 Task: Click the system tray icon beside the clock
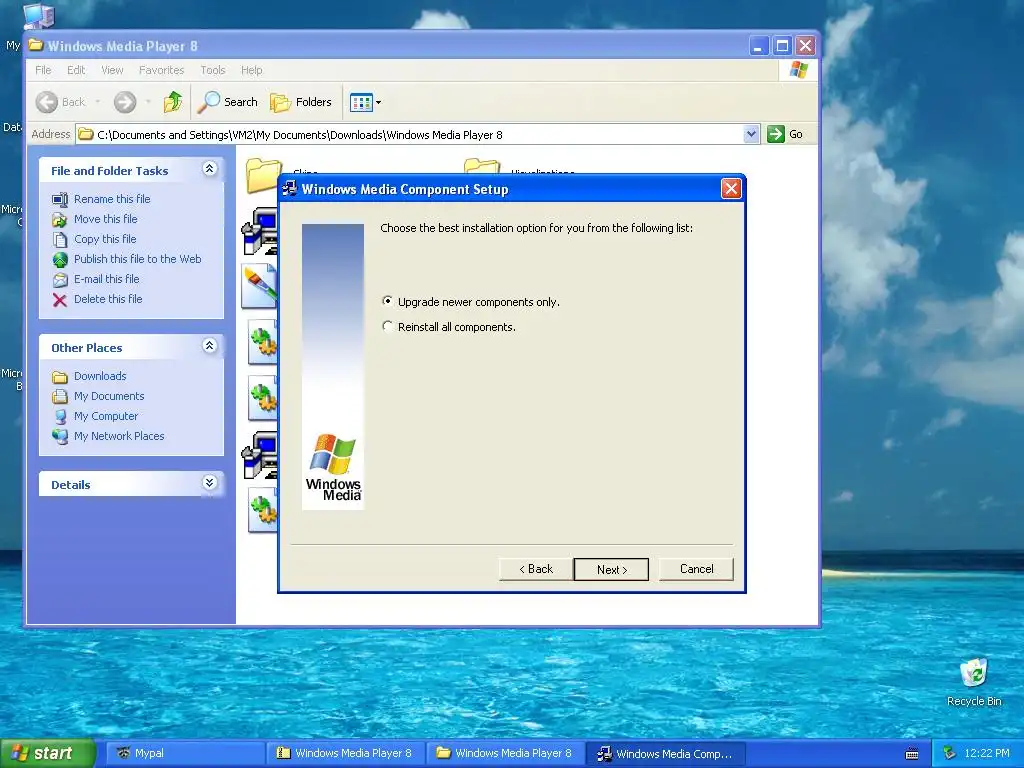click(949, 753)
